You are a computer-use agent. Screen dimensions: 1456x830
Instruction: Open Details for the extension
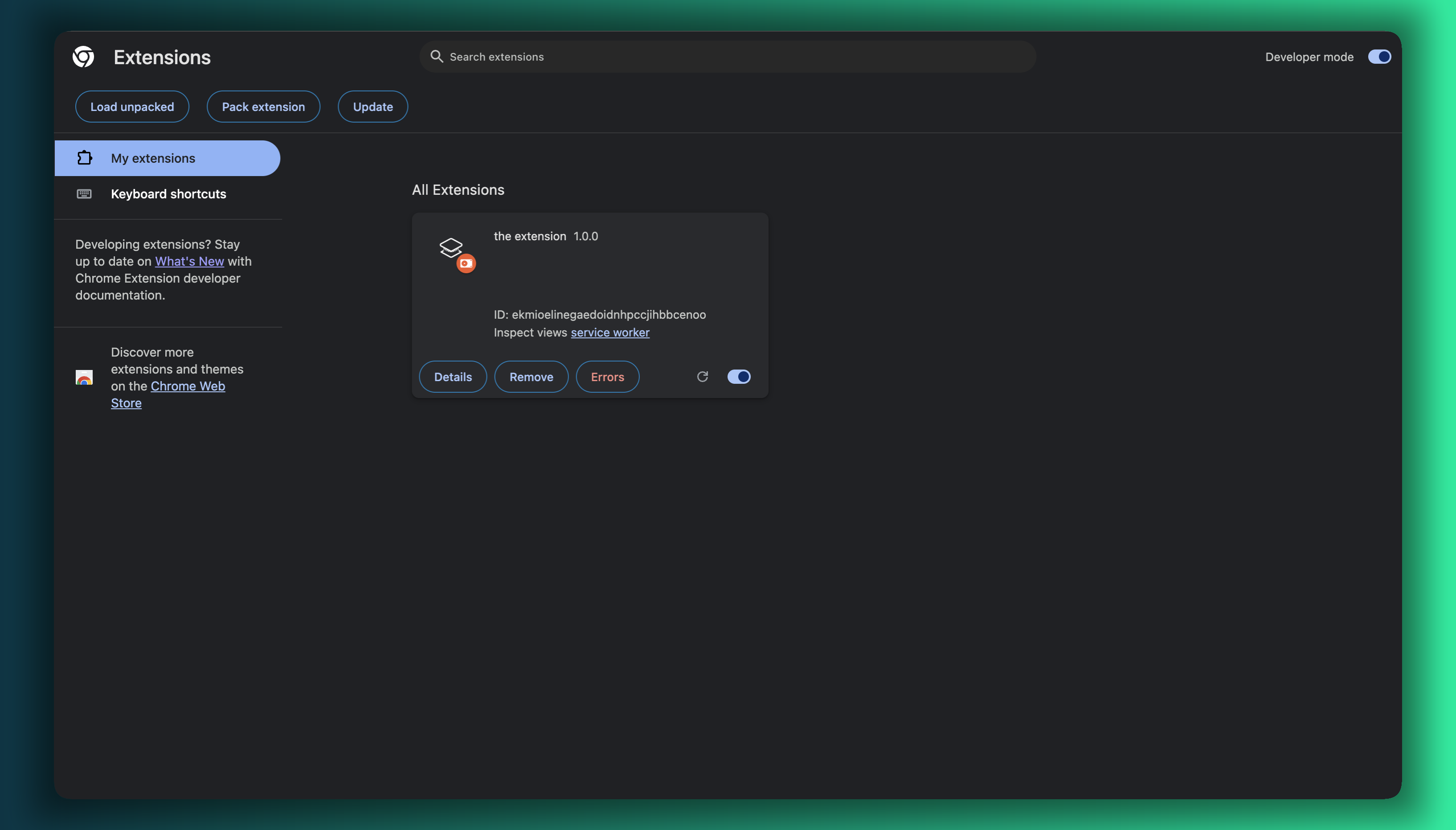tap(453, 377)
